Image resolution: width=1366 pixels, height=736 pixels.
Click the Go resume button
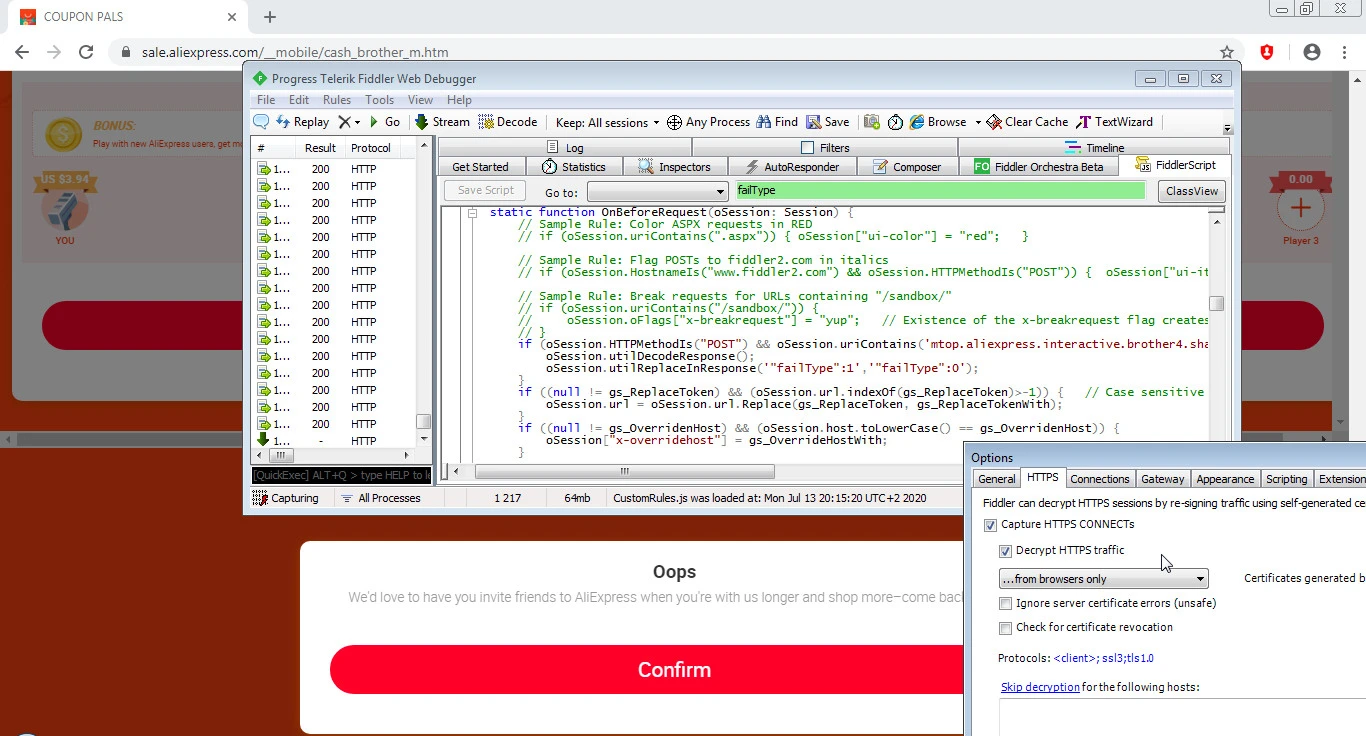[385, 122]
